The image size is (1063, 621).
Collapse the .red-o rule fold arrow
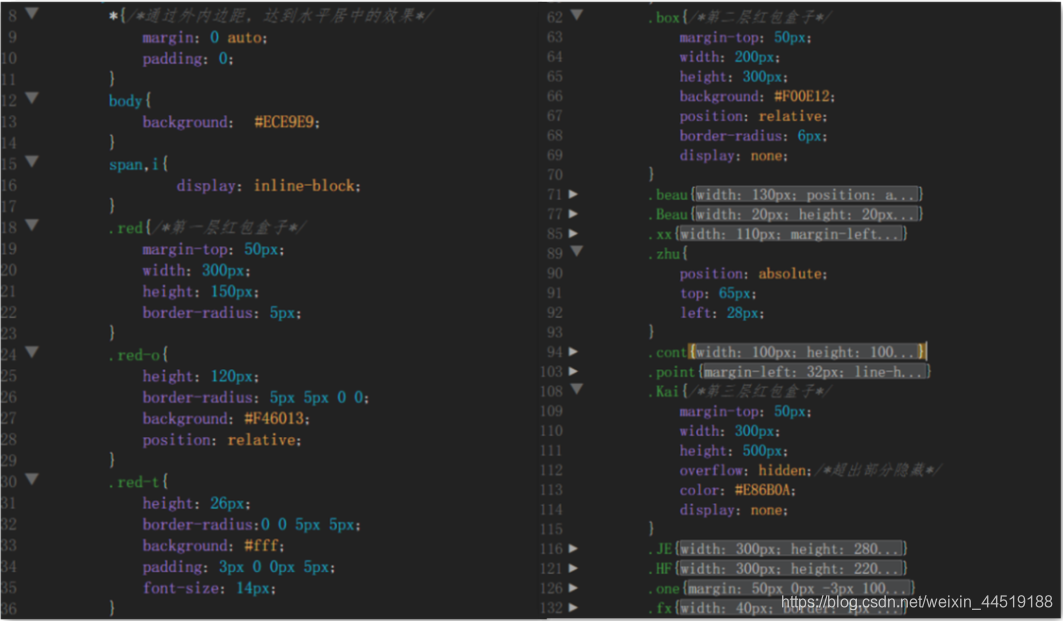[x=32, y=351]
